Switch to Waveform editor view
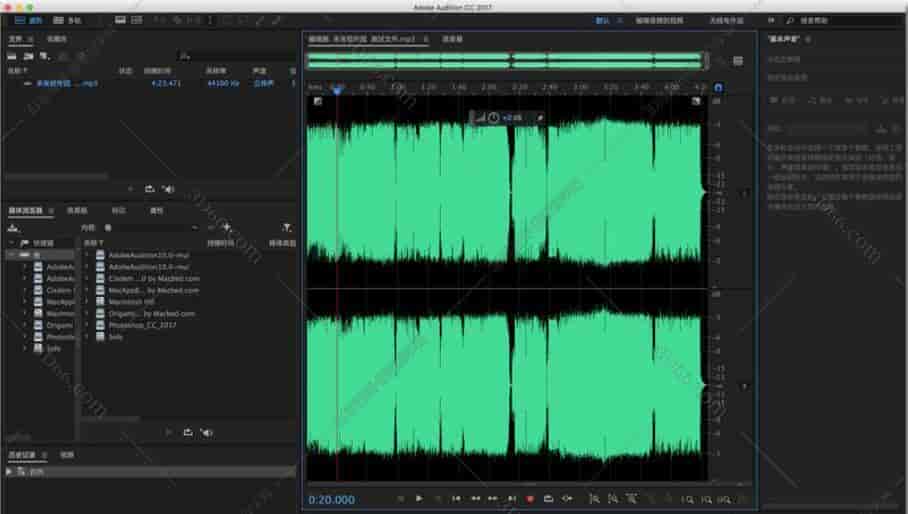The height and width of the screenshot is (514, 908). click(x=28, y=20)
